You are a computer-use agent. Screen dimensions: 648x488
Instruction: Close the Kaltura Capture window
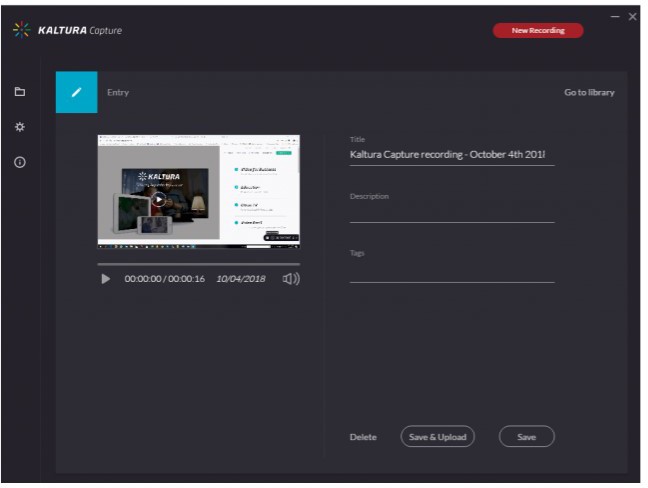(x=633, y=16)
